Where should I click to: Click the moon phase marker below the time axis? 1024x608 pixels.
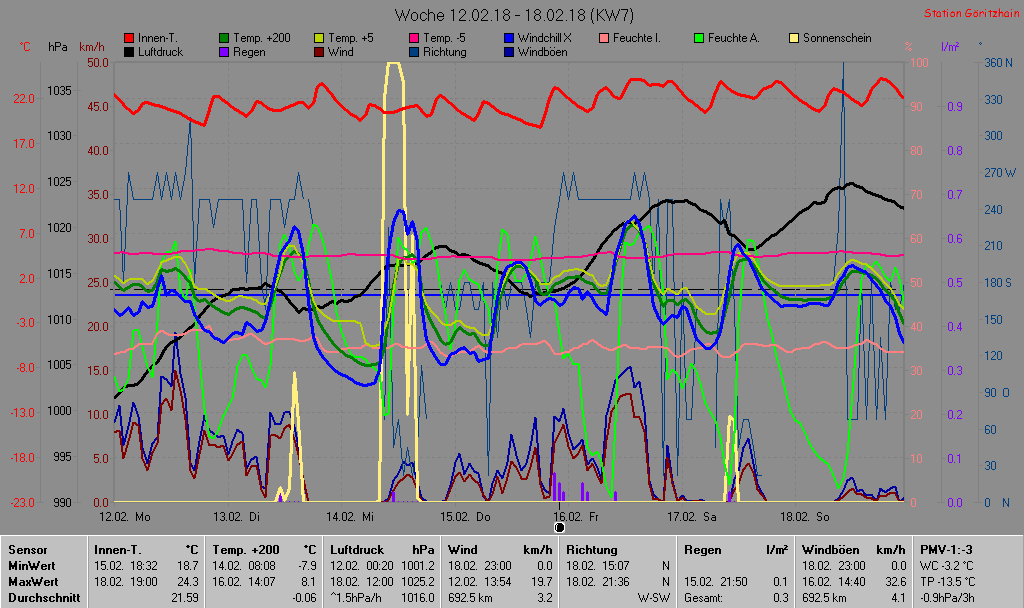click(x=560, y=527)
